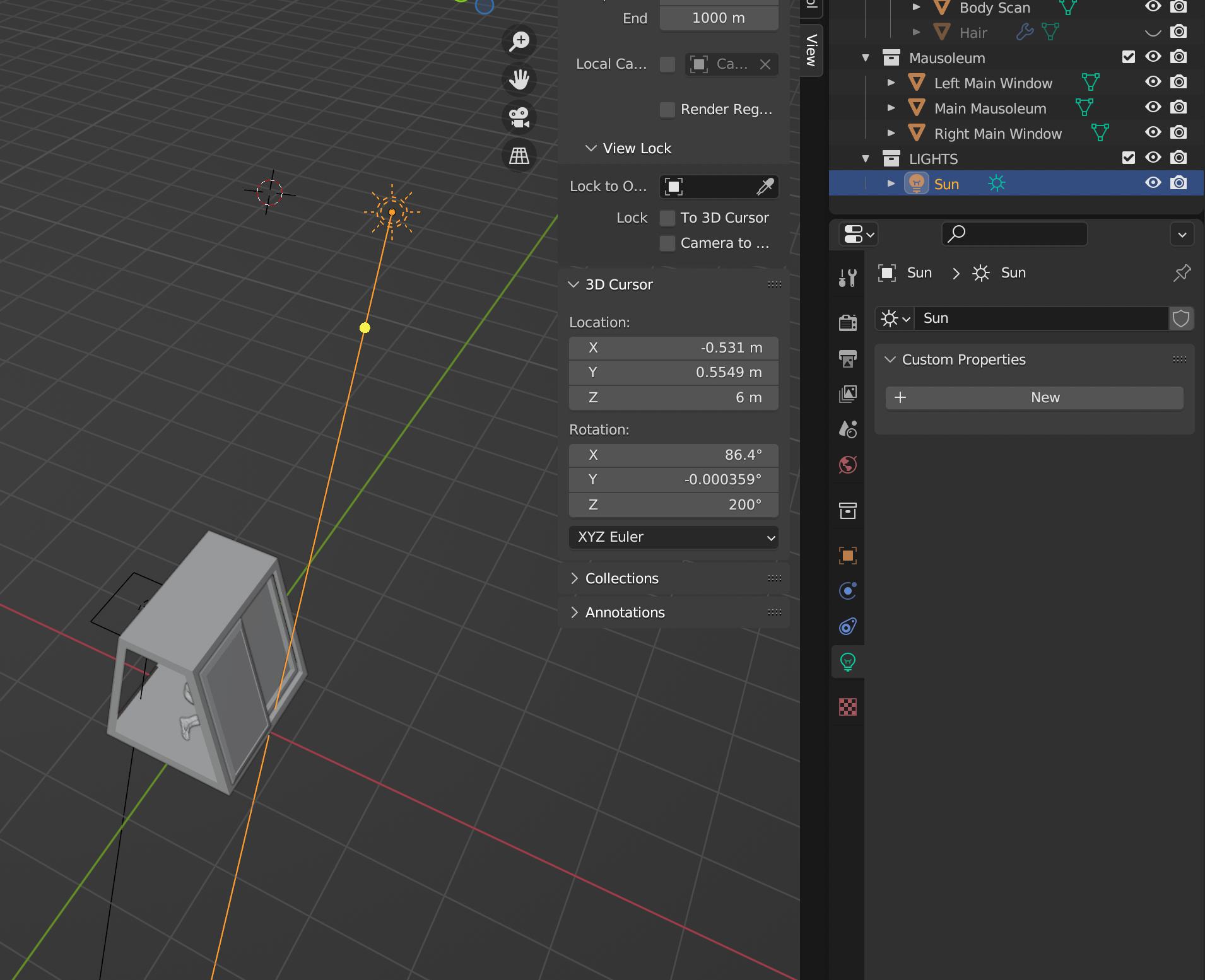Click New custom property button
This screenshot has height=980, width=1205.
click(1034, 398)
